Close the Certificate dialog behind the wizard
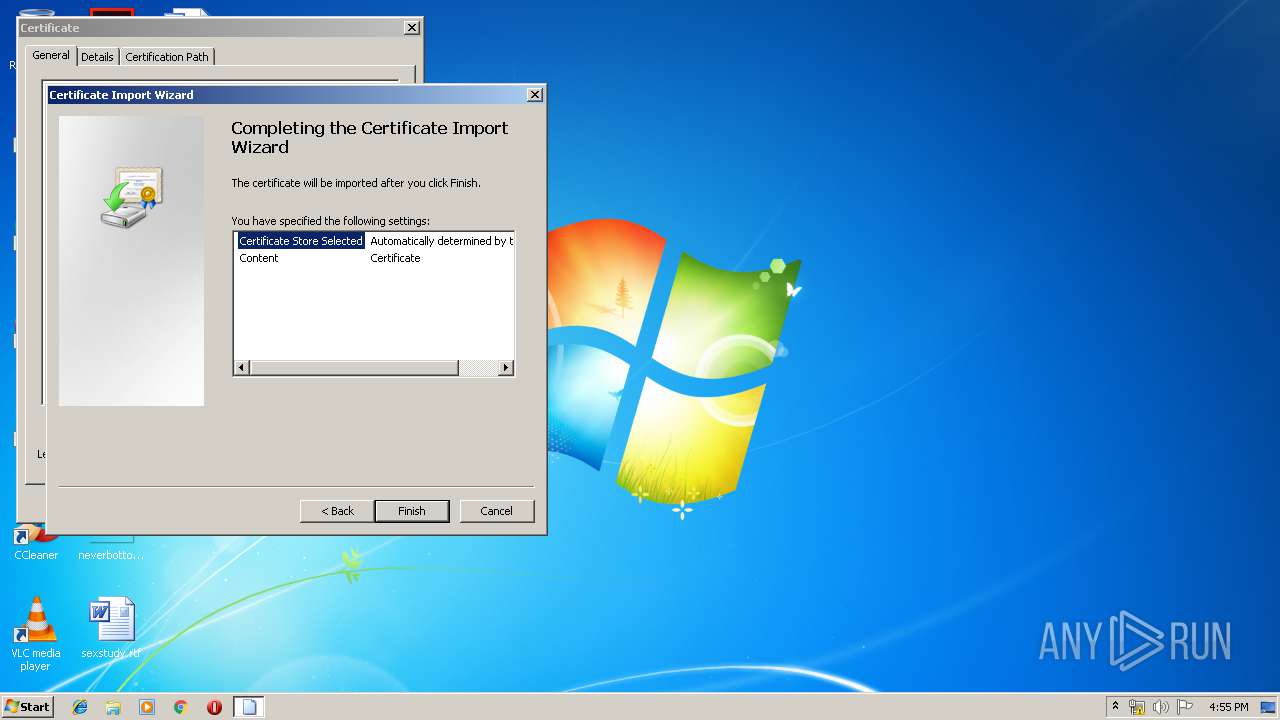The width and height of the screenshot is (1280, 720). click(x=412, y=28)
